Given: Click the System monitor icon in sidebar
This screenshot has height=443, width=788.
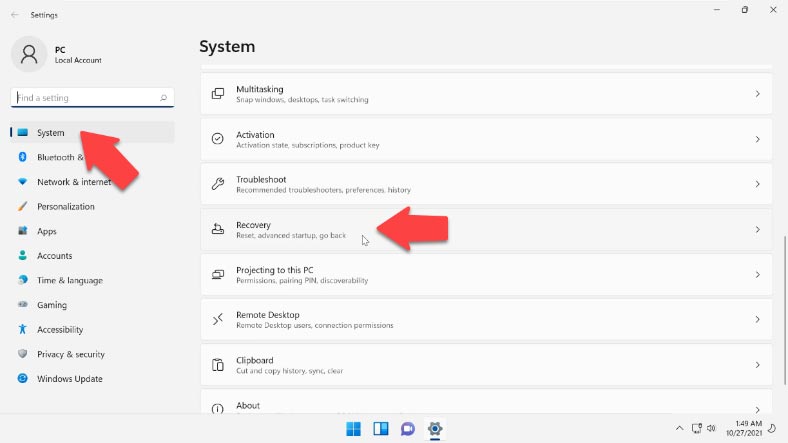Looking at the screenshot, I should coord(23,133).
